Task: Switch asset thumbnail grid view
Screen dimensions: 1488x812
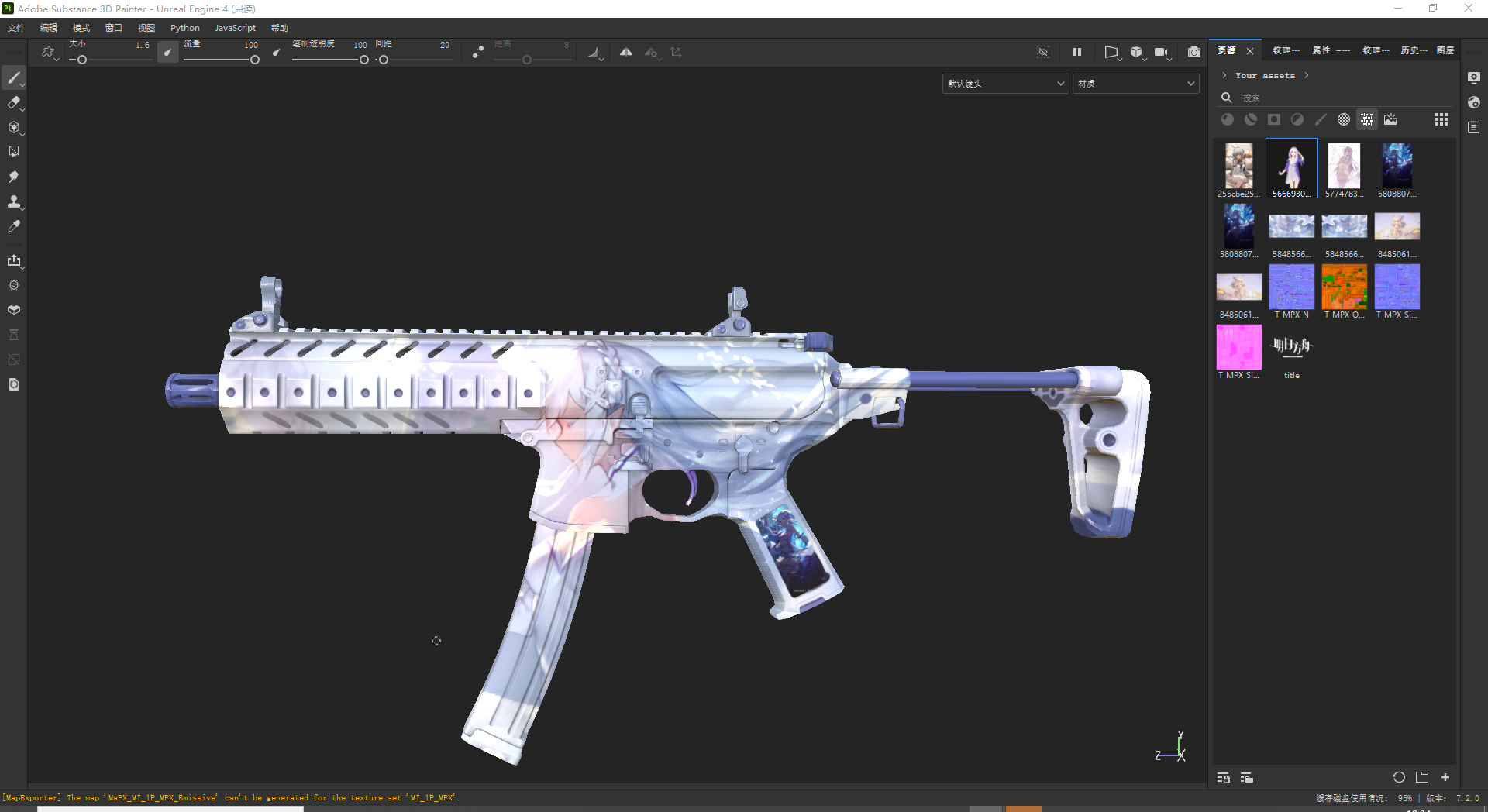Action: pos(1441,119)
